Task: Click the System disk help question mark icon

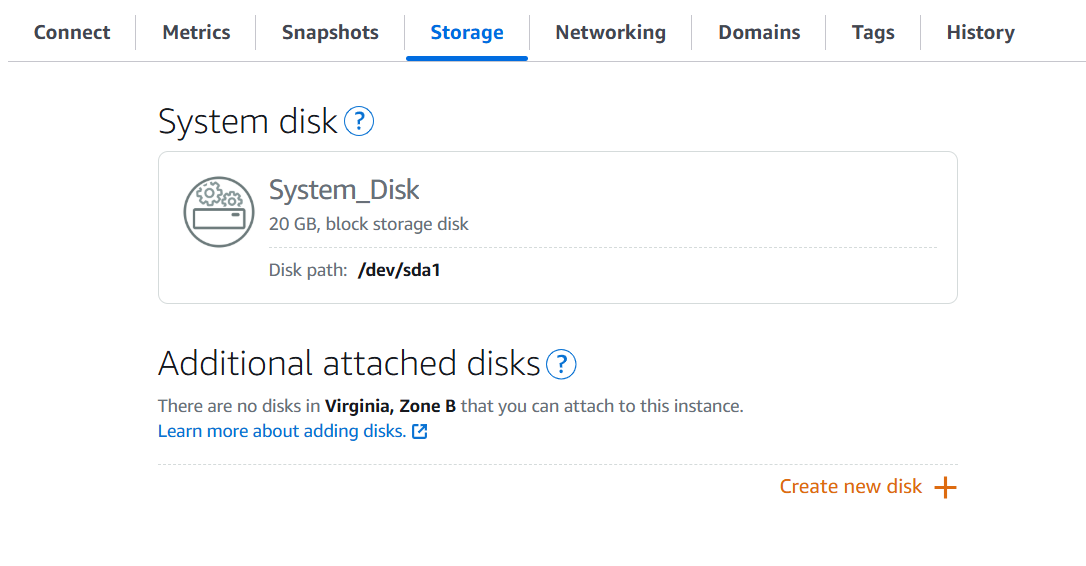Action: tap(359, 121)
